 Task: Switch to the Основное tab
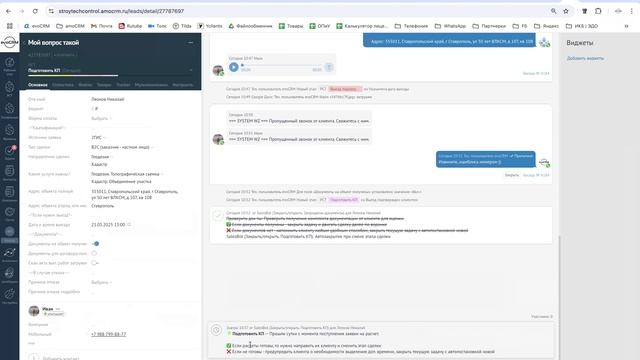click(x=38, y=85)
